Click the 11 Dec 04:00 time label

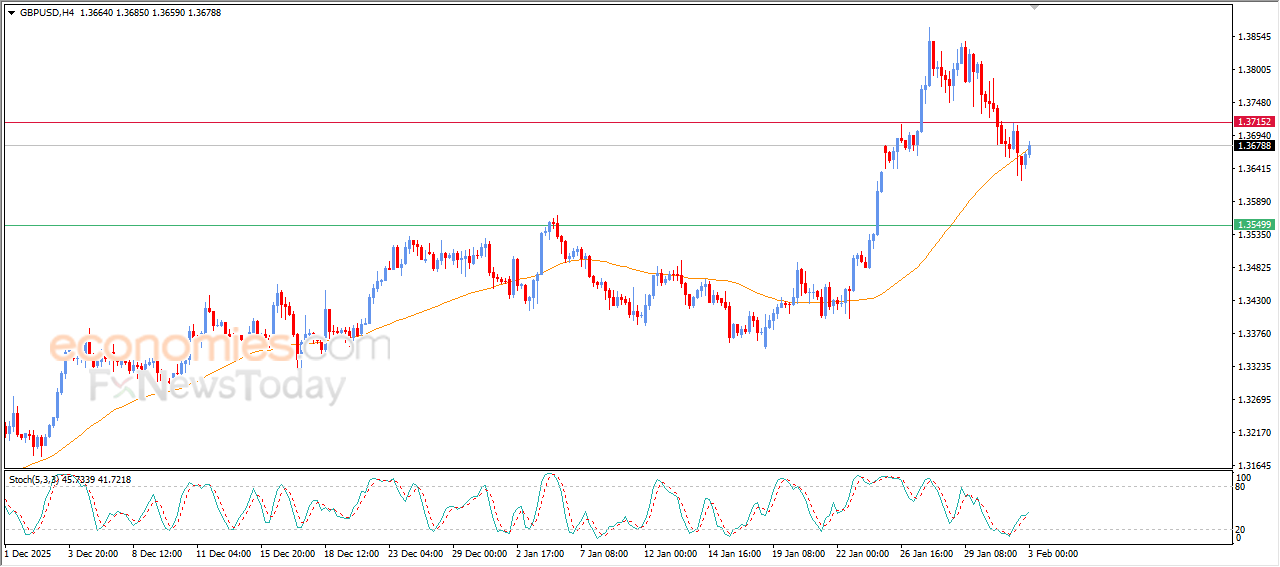click(x=222, y=553)
